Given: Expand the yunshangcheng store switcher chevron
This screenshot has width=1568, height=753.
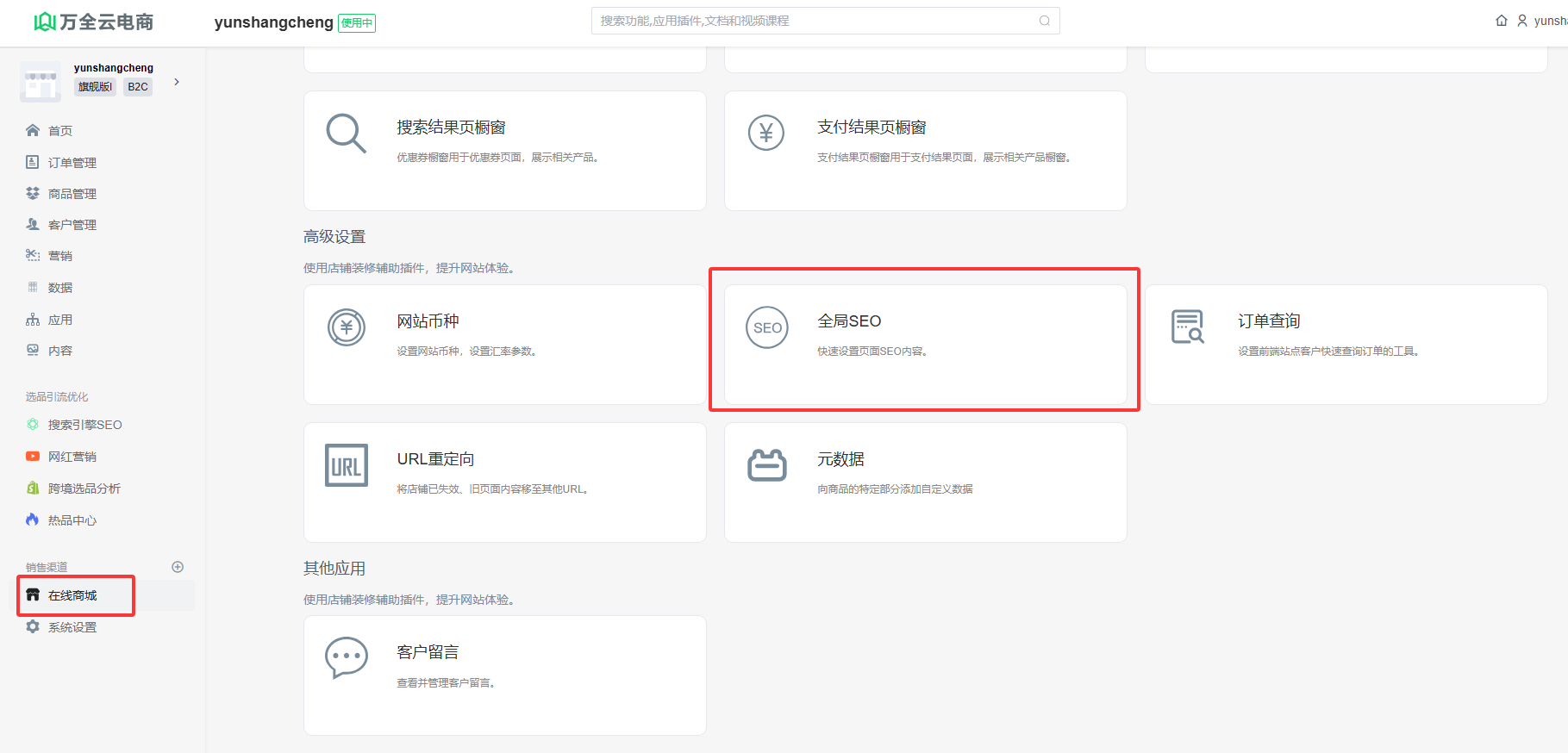Looking at the screenshot, I should click(177, 82).
